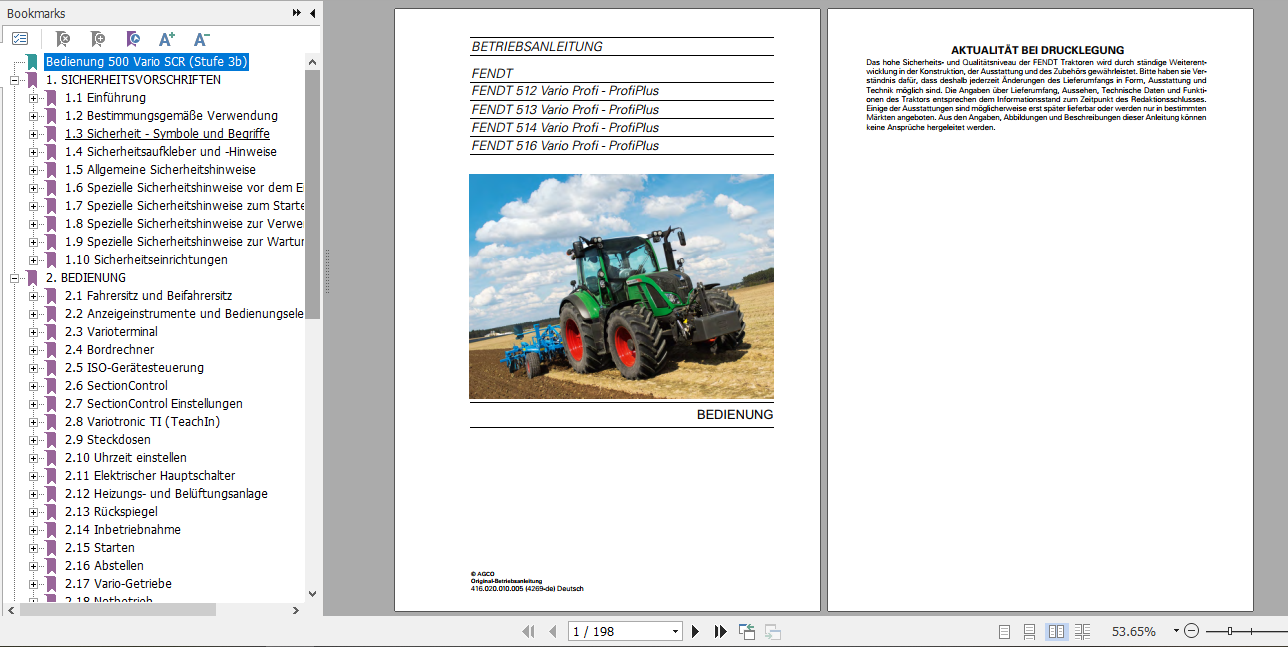Click the zoom slider handle
1288x647 pixels.
tap(1230, 631)
